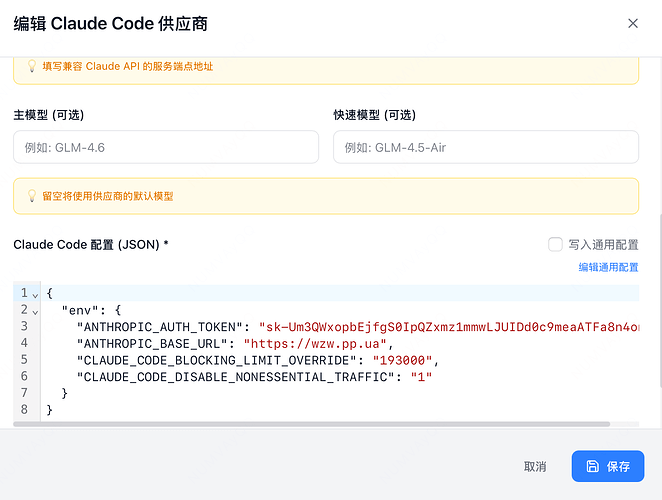Click CLAUDE_CODE_DISABLE_NONESSENTIAL_TRAFFIC key

pyautogui.click(x=236, y=377)
